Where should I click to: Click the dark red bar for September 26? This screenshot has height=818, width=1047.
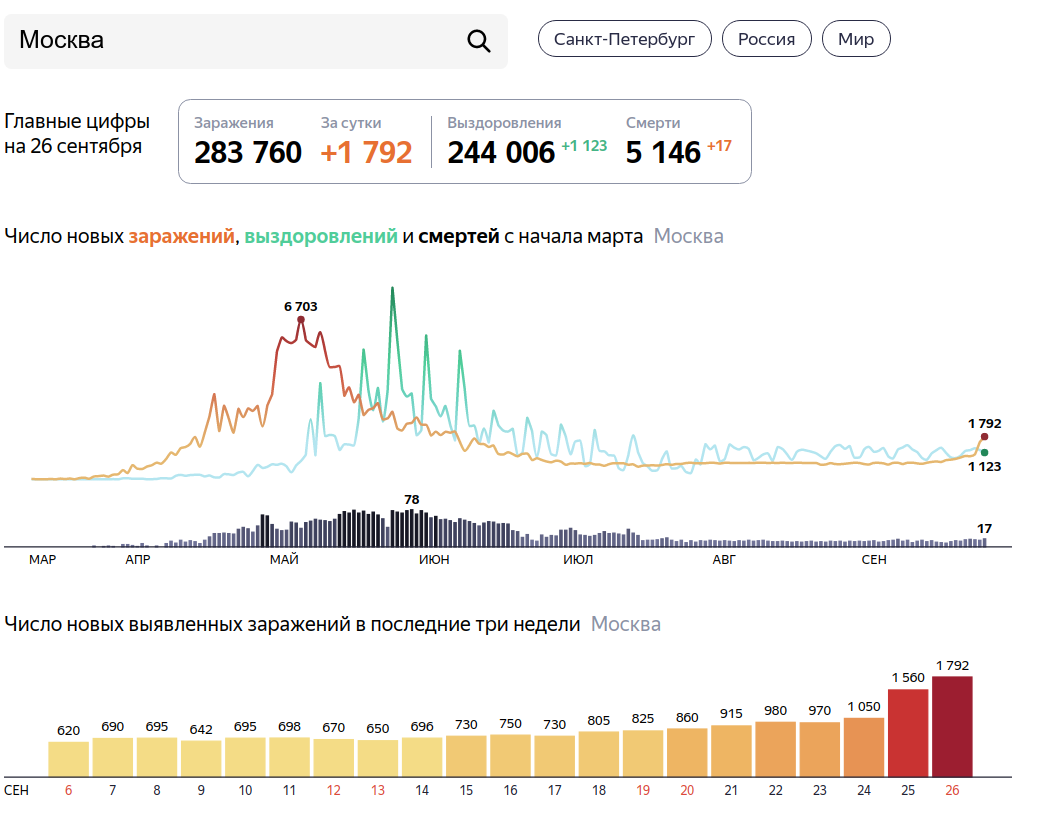pos(952,726)
